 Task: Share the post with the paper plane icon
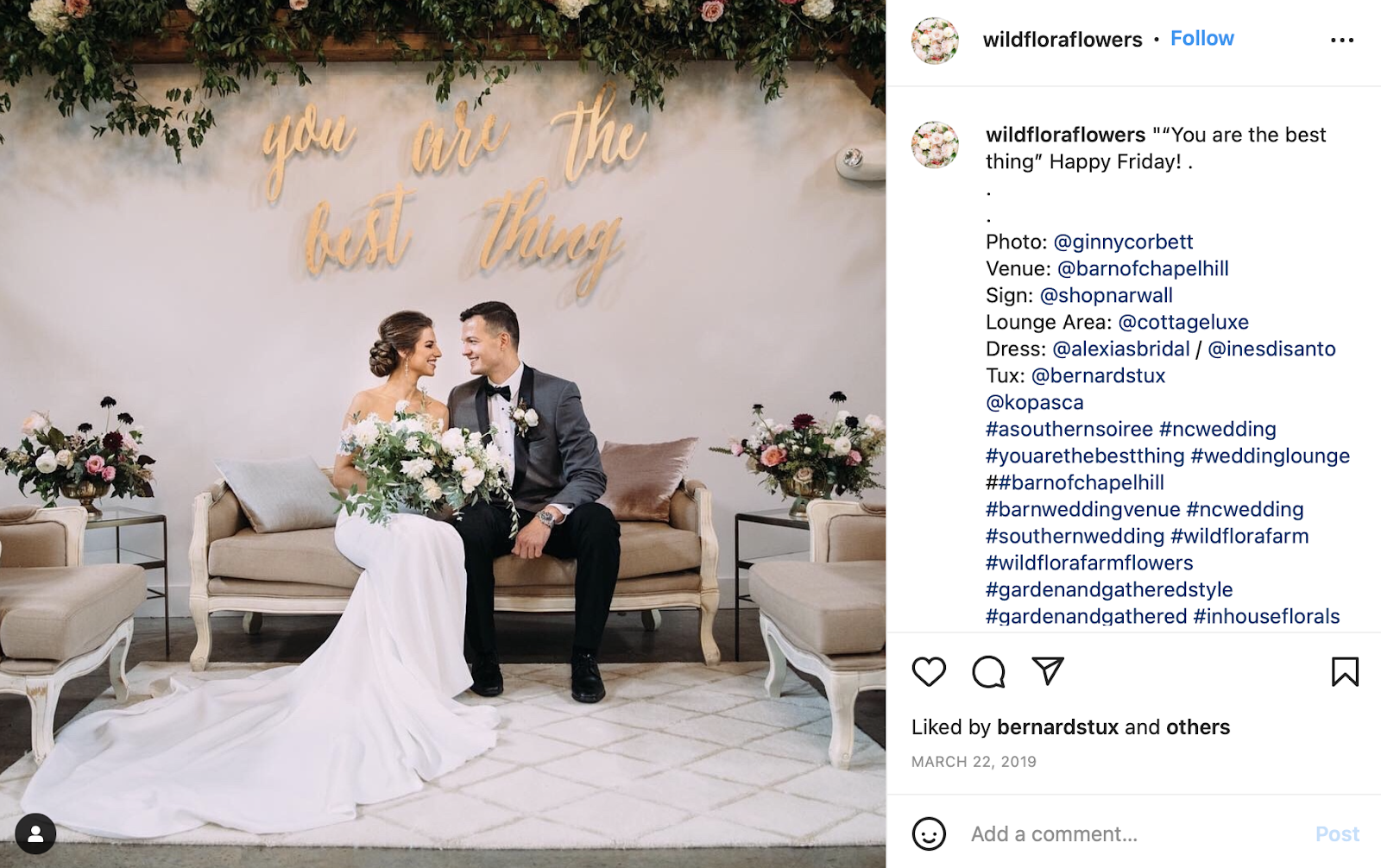click(x=1048, y=670)
